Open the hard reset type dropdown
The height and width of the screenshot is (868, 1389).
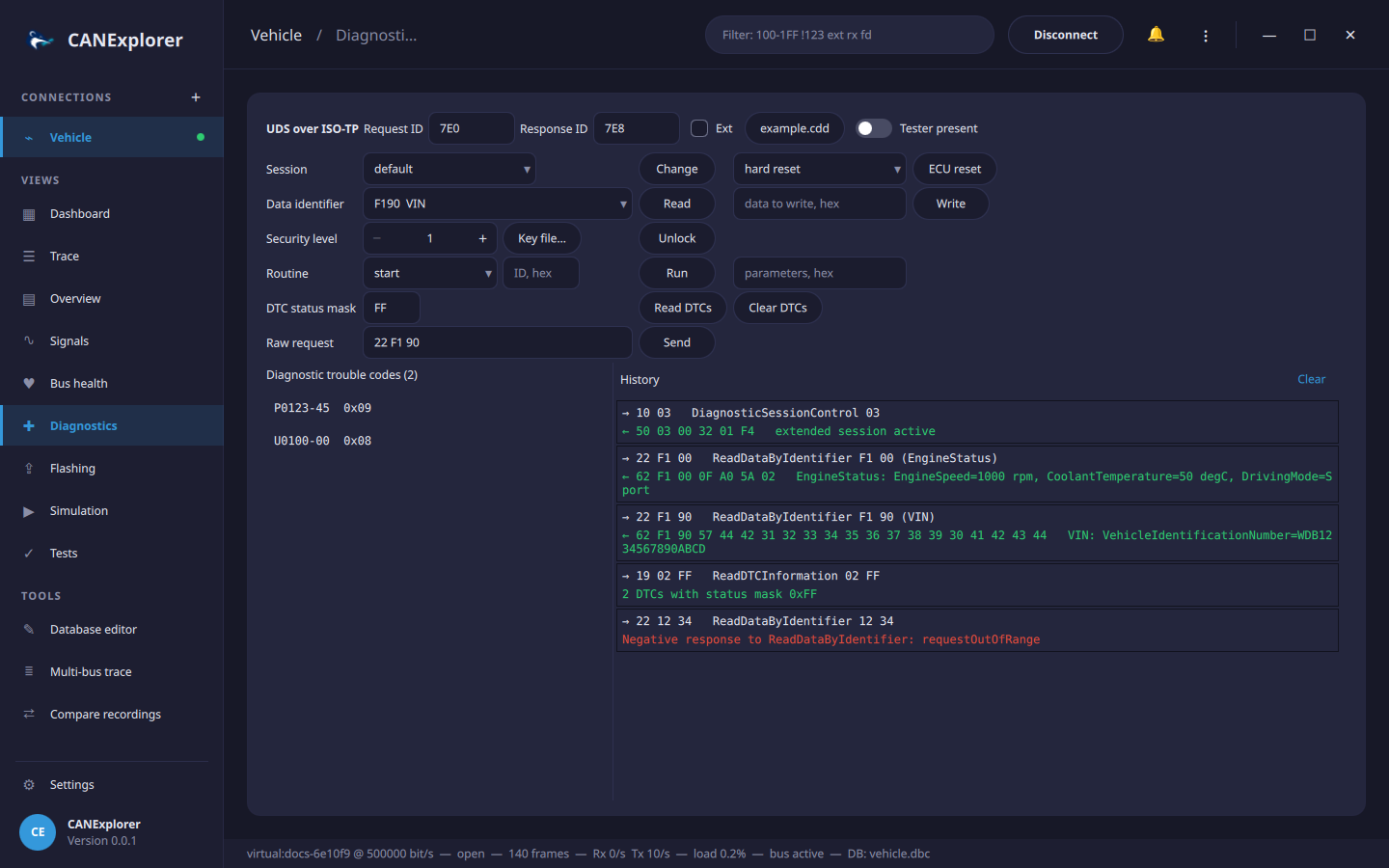pos(820,169)
